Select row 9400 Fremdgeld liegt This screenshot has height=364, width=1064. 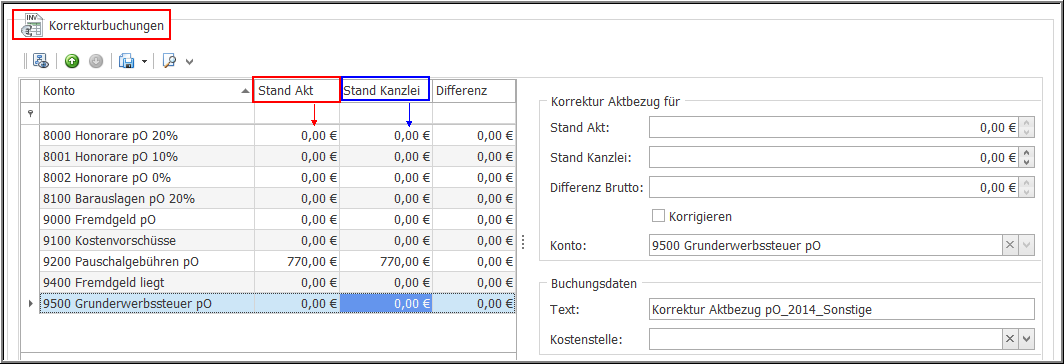278,283
